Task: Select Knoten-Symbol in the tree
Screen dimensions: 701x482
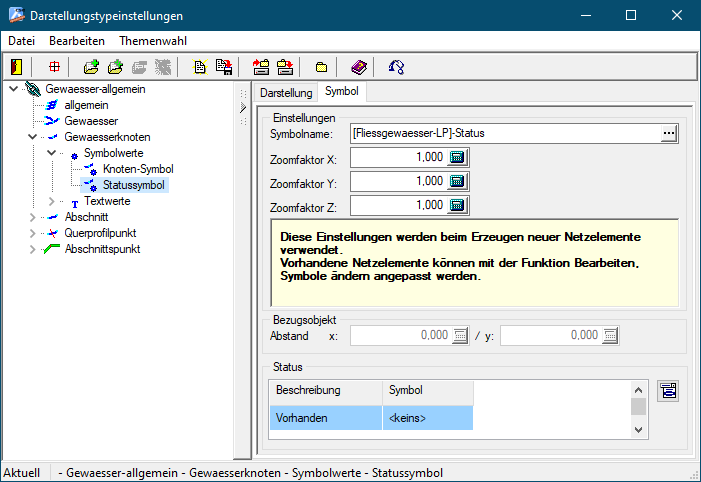Action: pyautogui.click(x=138, y=169)
